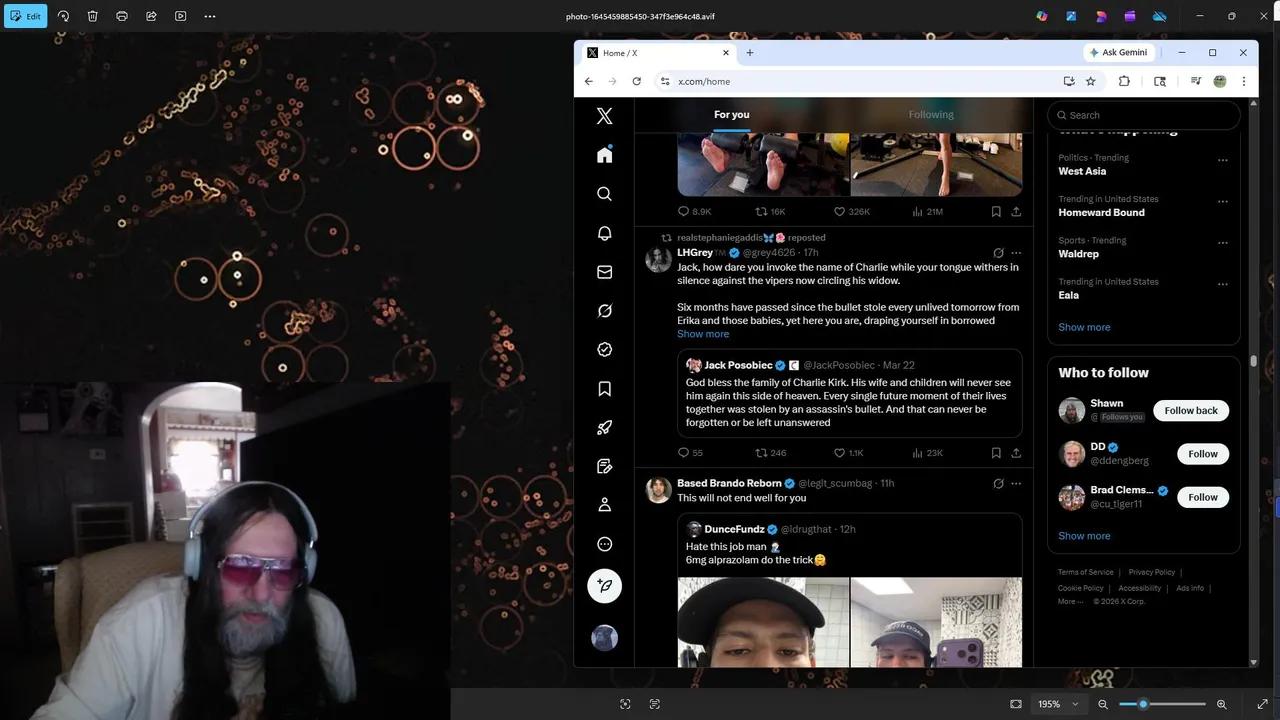The height and width of the screenshot is (720, 1280).
Task: Bookmark the top post with 21M views
Action: [x=996, y=212]
